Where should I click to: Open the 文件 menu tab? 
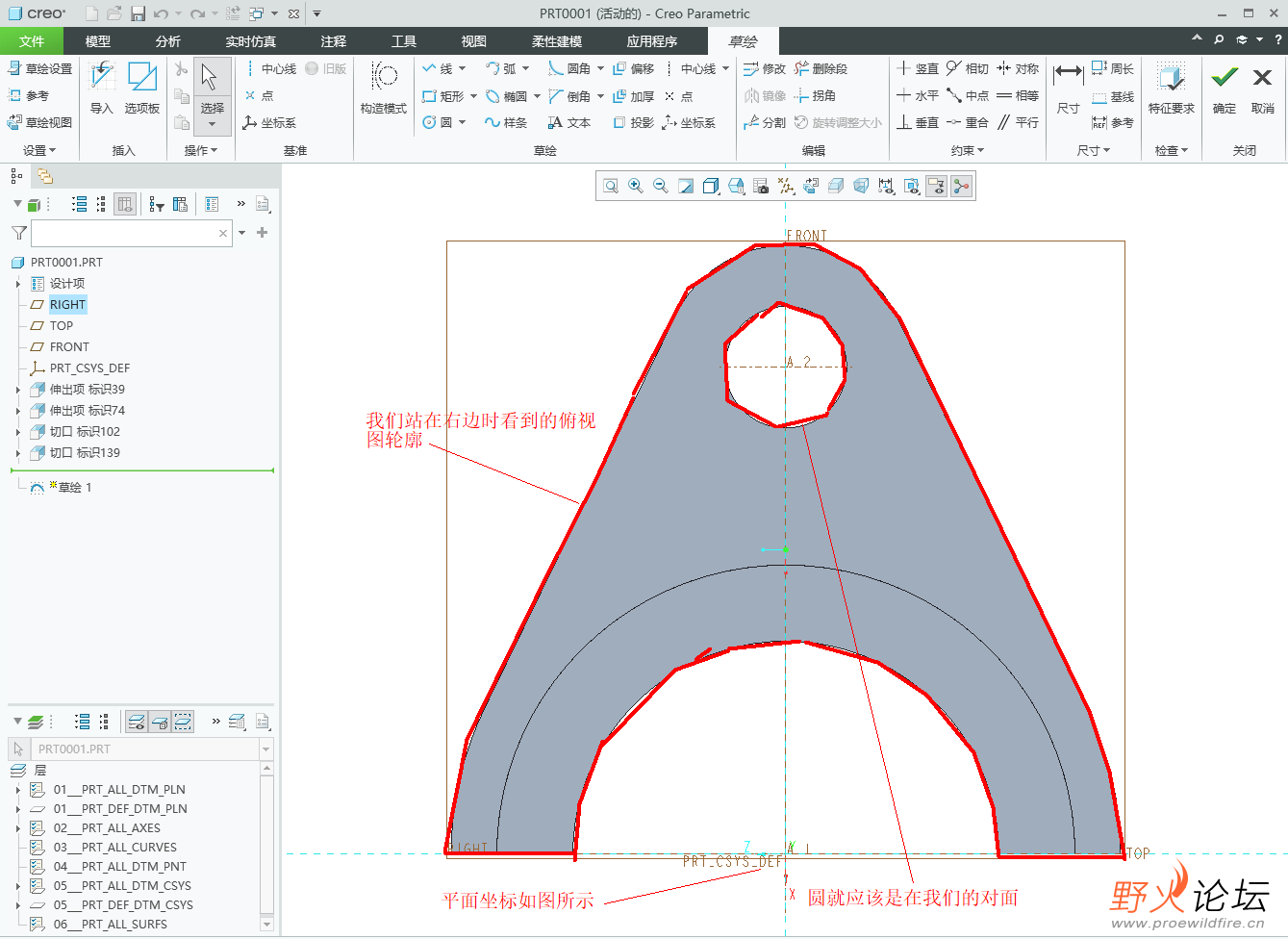(x=32, y=41)
